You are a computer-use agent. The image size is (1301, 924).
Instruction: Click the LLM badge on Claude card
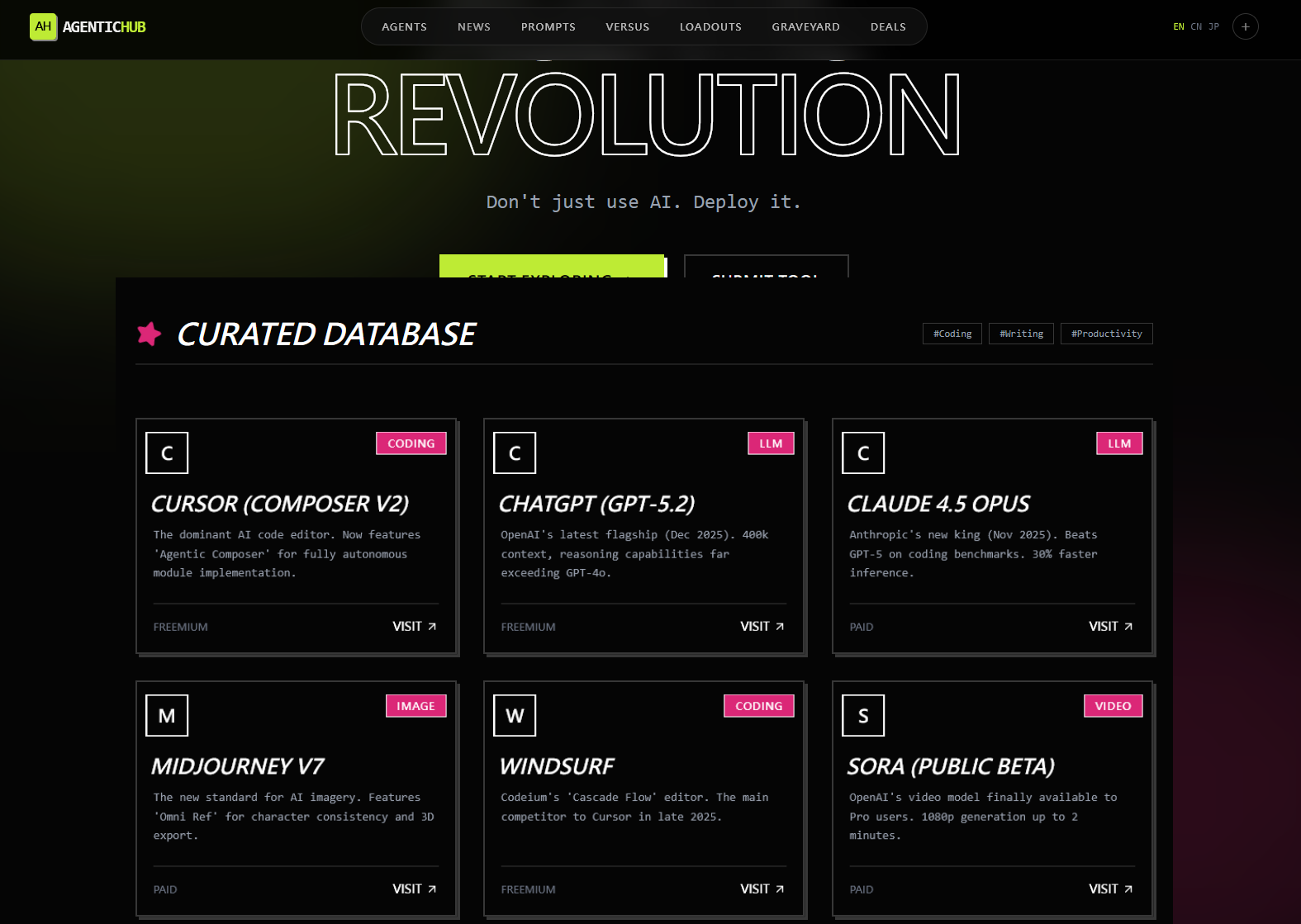pyautogui.click(x=1119, y=443)
